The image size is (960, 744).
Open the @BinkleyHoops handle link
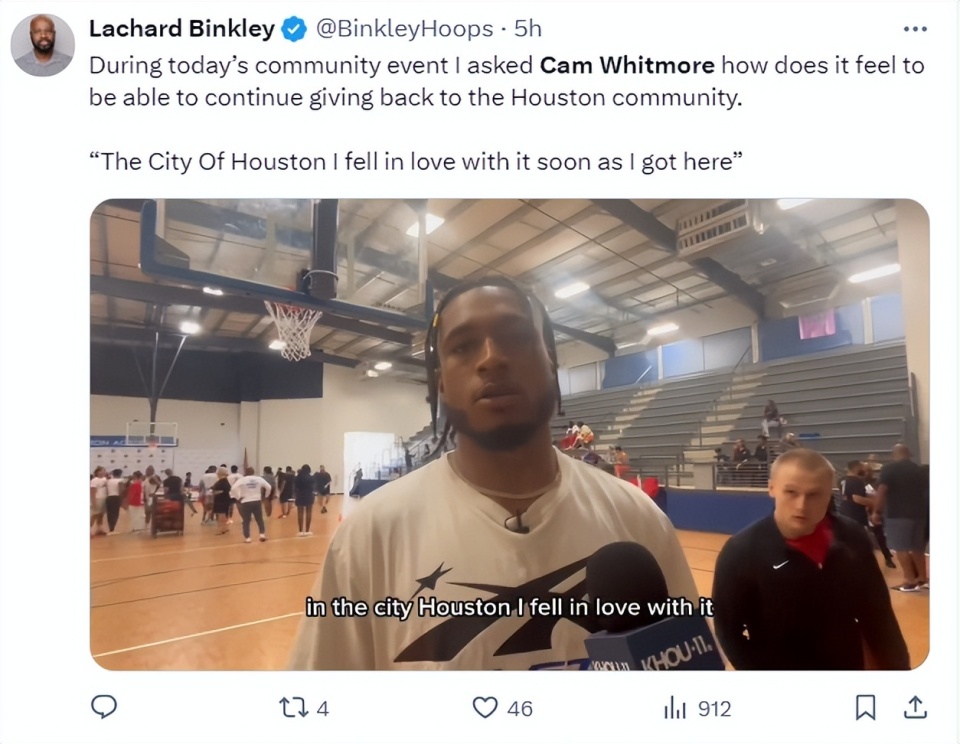(404, 29)
